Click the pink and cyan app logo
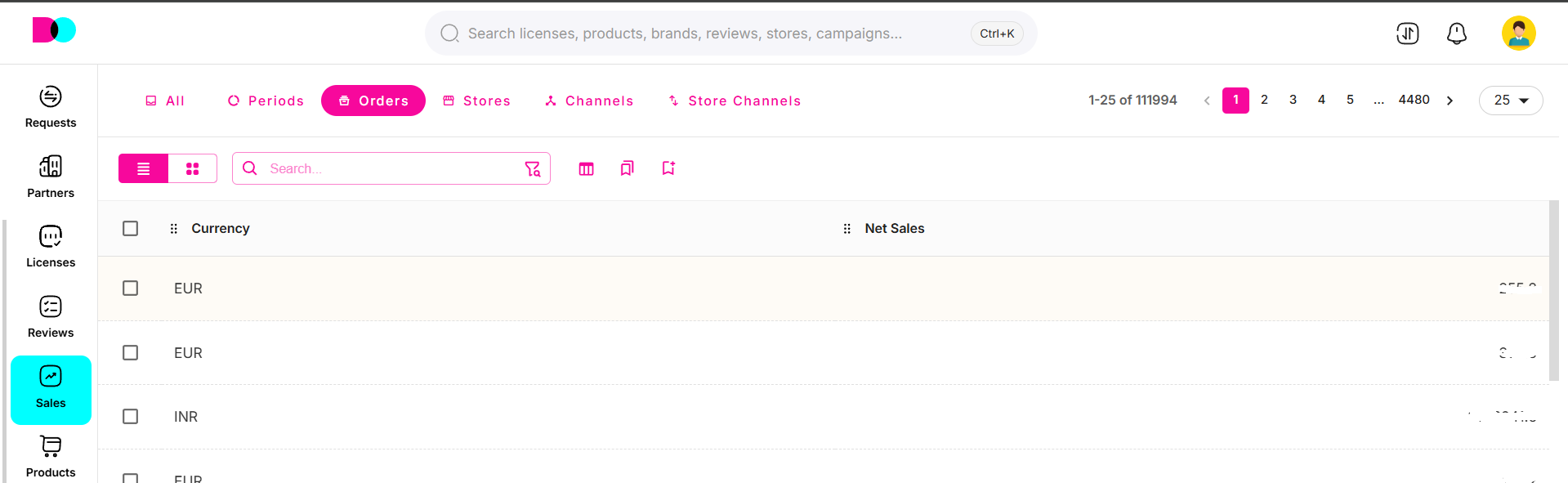The width and height of the screenshot is (1568, 483). click(54, 30)
